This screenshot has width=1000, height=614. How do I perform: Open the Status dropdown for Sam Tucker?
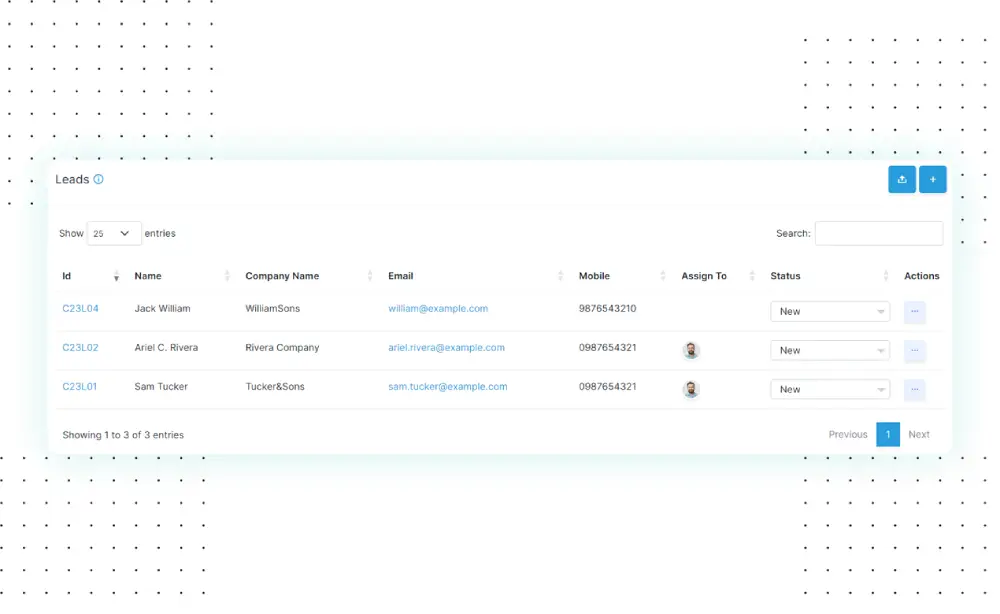[x=830, y=389]
